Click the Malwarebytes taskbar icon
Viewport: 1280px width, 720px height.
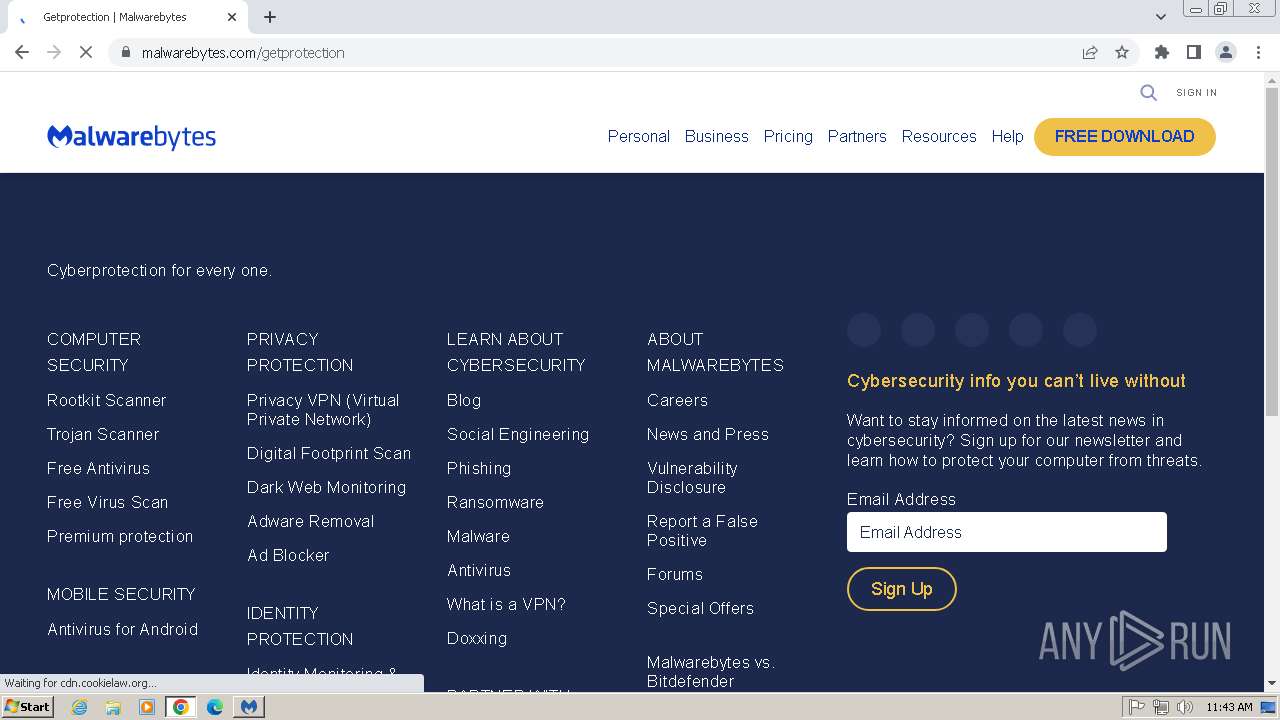(x=249, y=707)
